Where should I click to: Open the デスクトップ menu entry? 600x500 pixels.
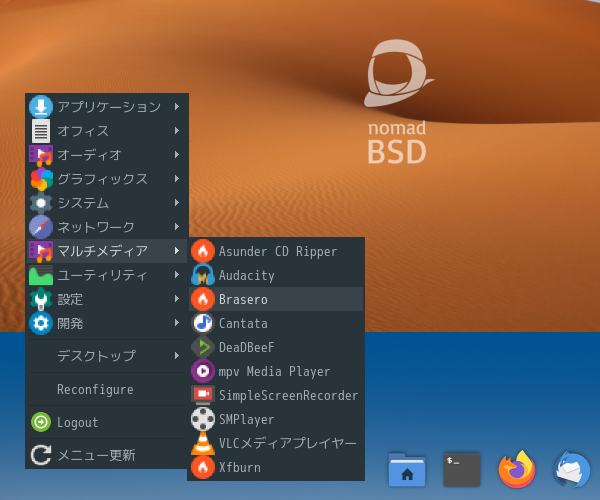107,356
